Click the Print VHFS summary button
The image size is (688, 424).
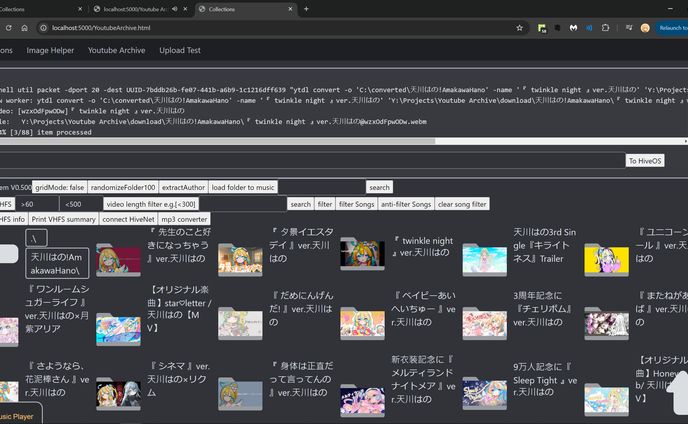pos(64,219)
